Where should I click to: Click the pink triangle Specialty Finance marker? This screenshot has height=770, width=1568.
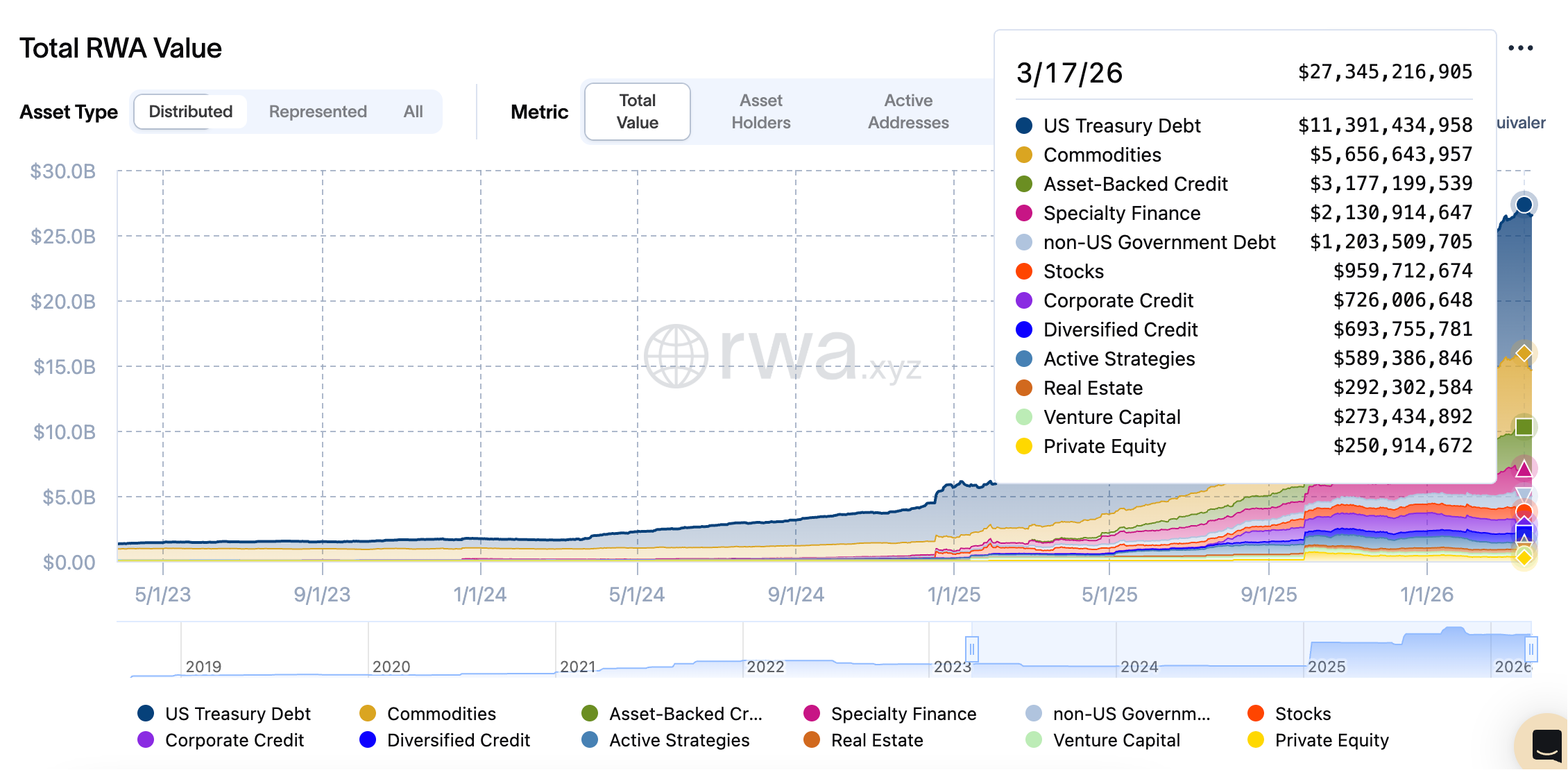(x=1524, y=470)
